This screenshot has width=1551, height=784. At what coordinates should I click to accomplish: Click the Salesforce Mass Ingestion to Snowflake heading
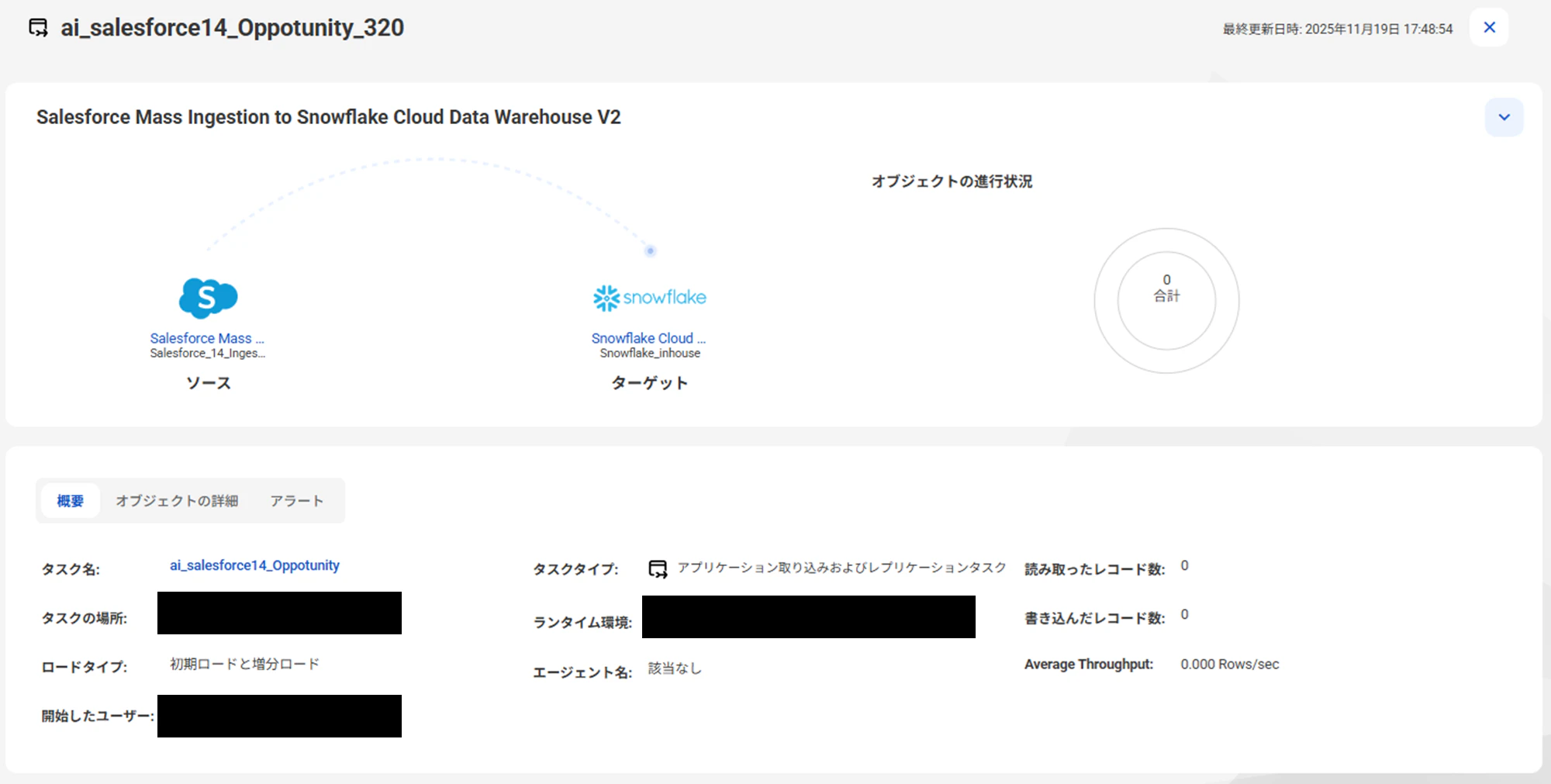(x=329, y=117)
